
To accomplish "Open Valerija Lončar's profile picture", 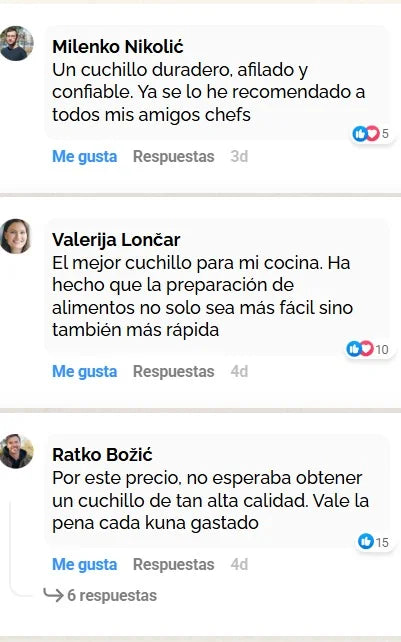I will point(16,236).
